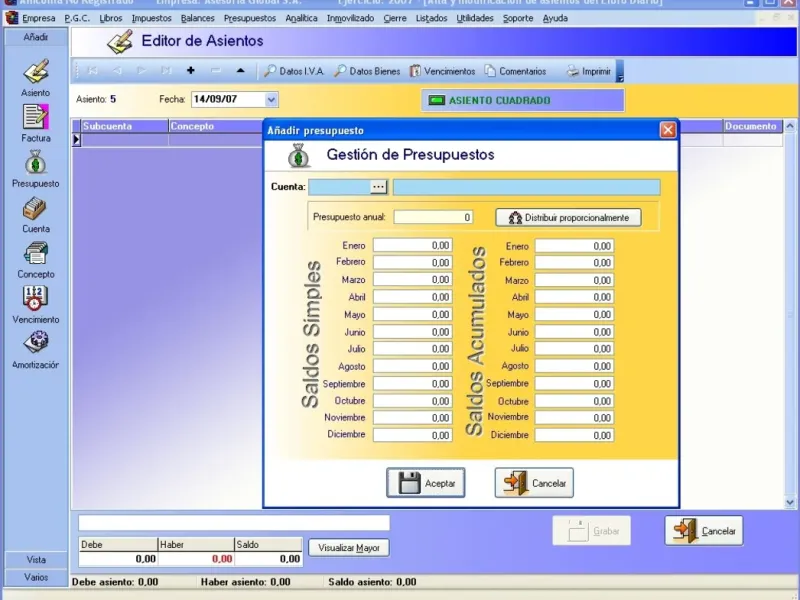This screenshot has width=800, height=600.
Task: Open the Fecha date dropdown arrow
Action: coord(271,99)
